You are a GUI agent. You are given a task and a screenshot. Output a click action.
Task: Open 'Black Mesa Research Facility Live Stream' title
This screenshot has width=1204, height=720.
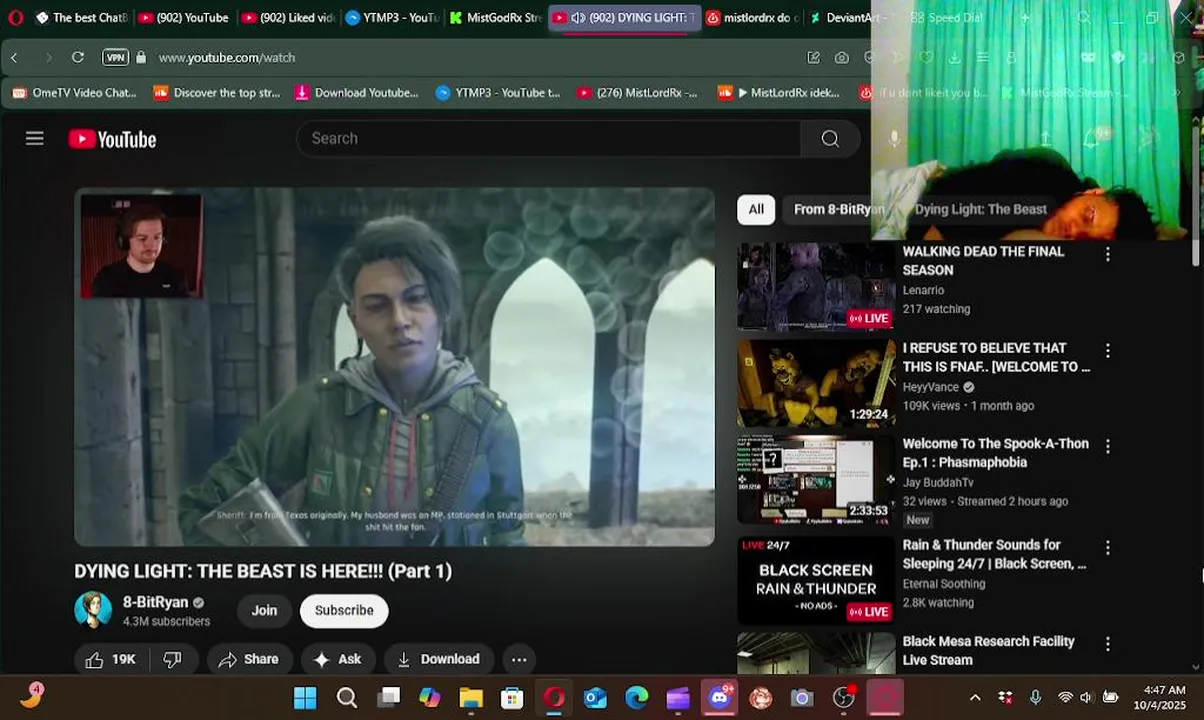[x=988, y=650]
